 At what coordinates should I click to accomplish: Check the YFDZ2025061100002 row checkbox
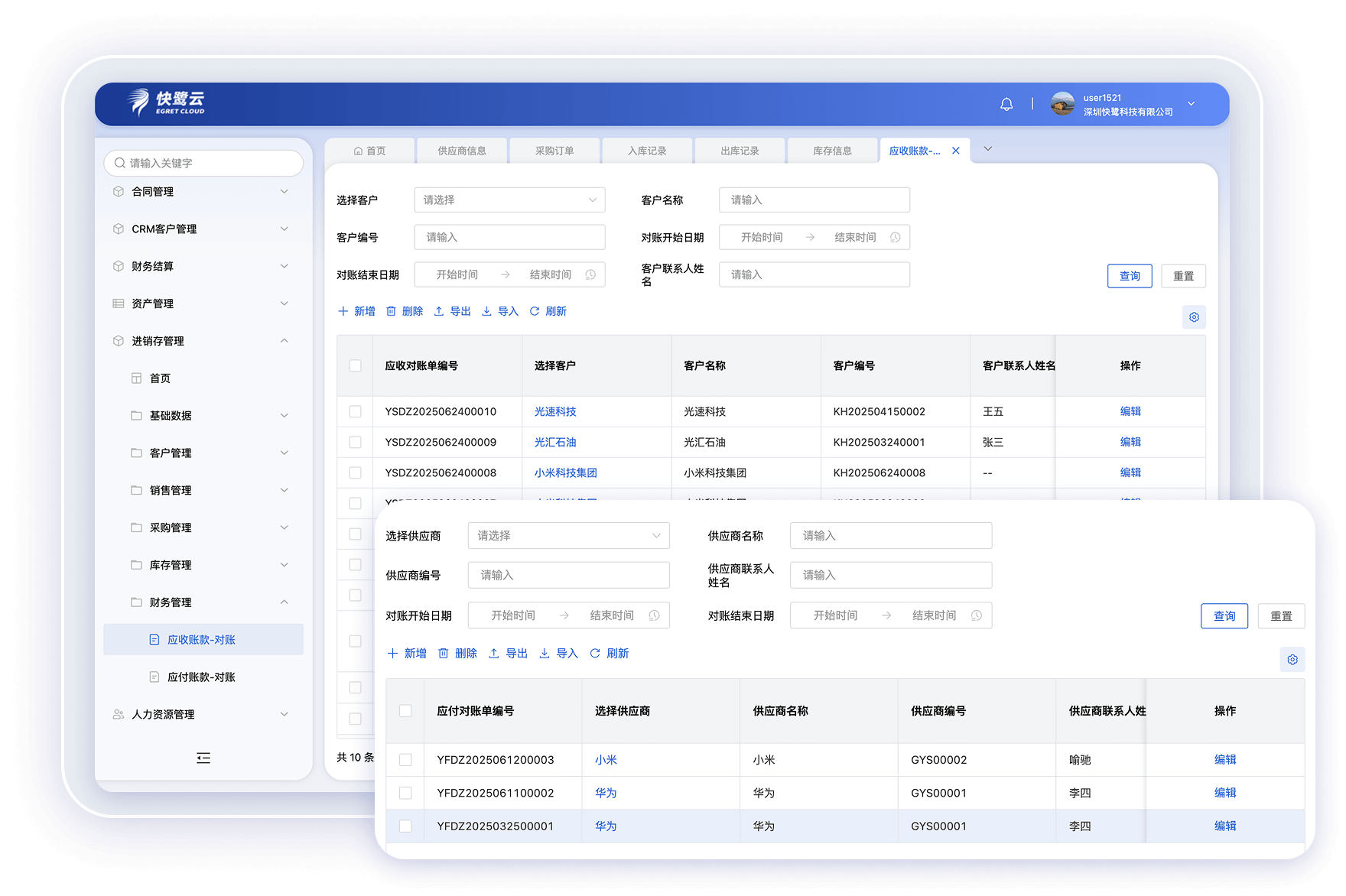(405, 793)
